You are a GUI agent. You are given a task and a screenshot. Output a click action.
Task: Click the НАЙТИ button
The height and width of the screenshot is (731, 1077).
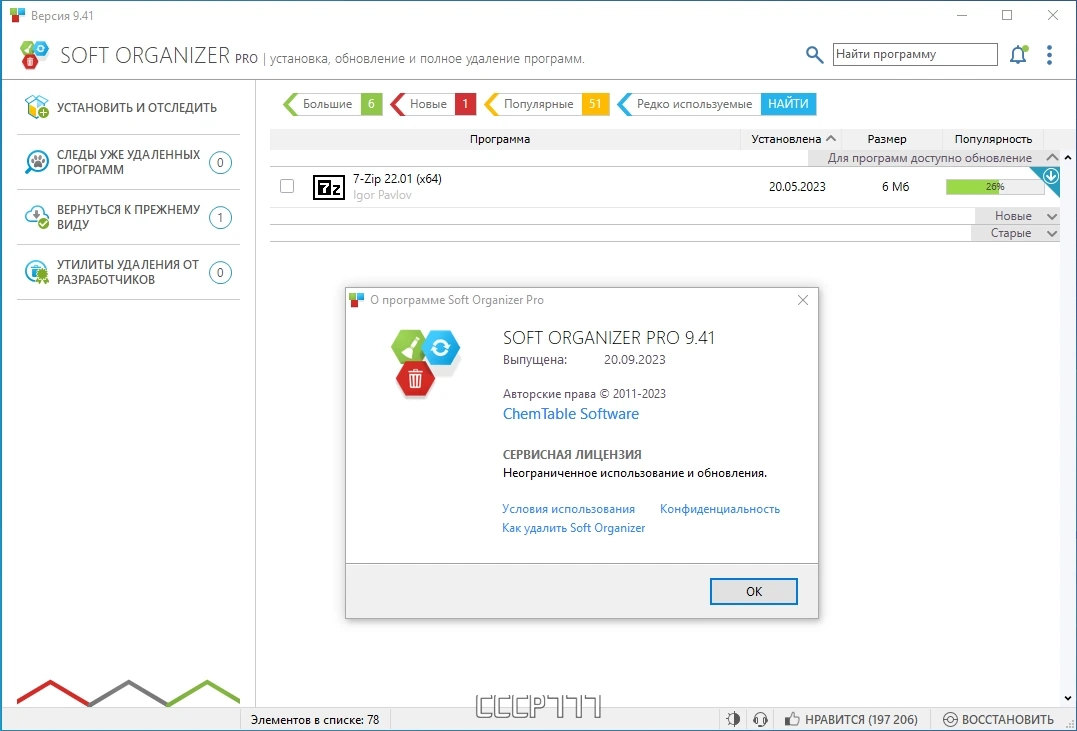(788, 104)
